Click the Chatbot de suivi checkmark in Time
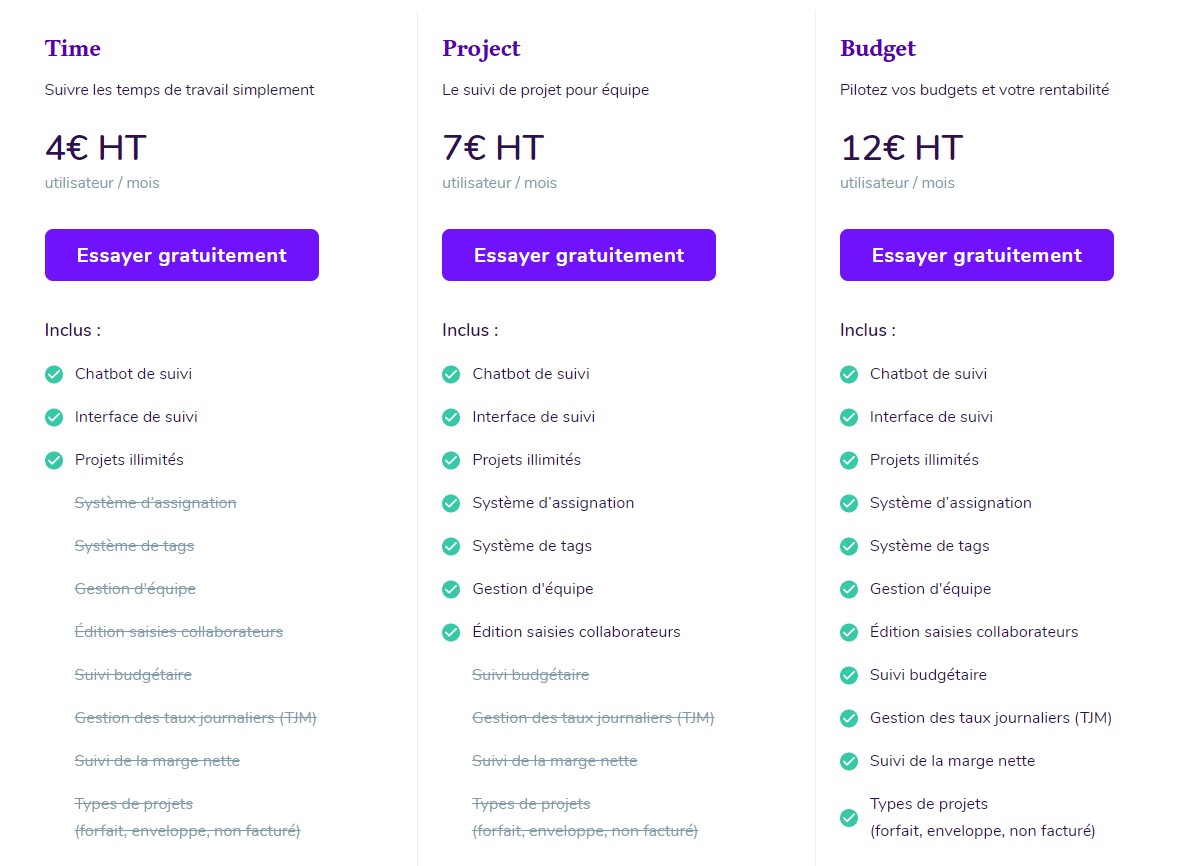 54,374
